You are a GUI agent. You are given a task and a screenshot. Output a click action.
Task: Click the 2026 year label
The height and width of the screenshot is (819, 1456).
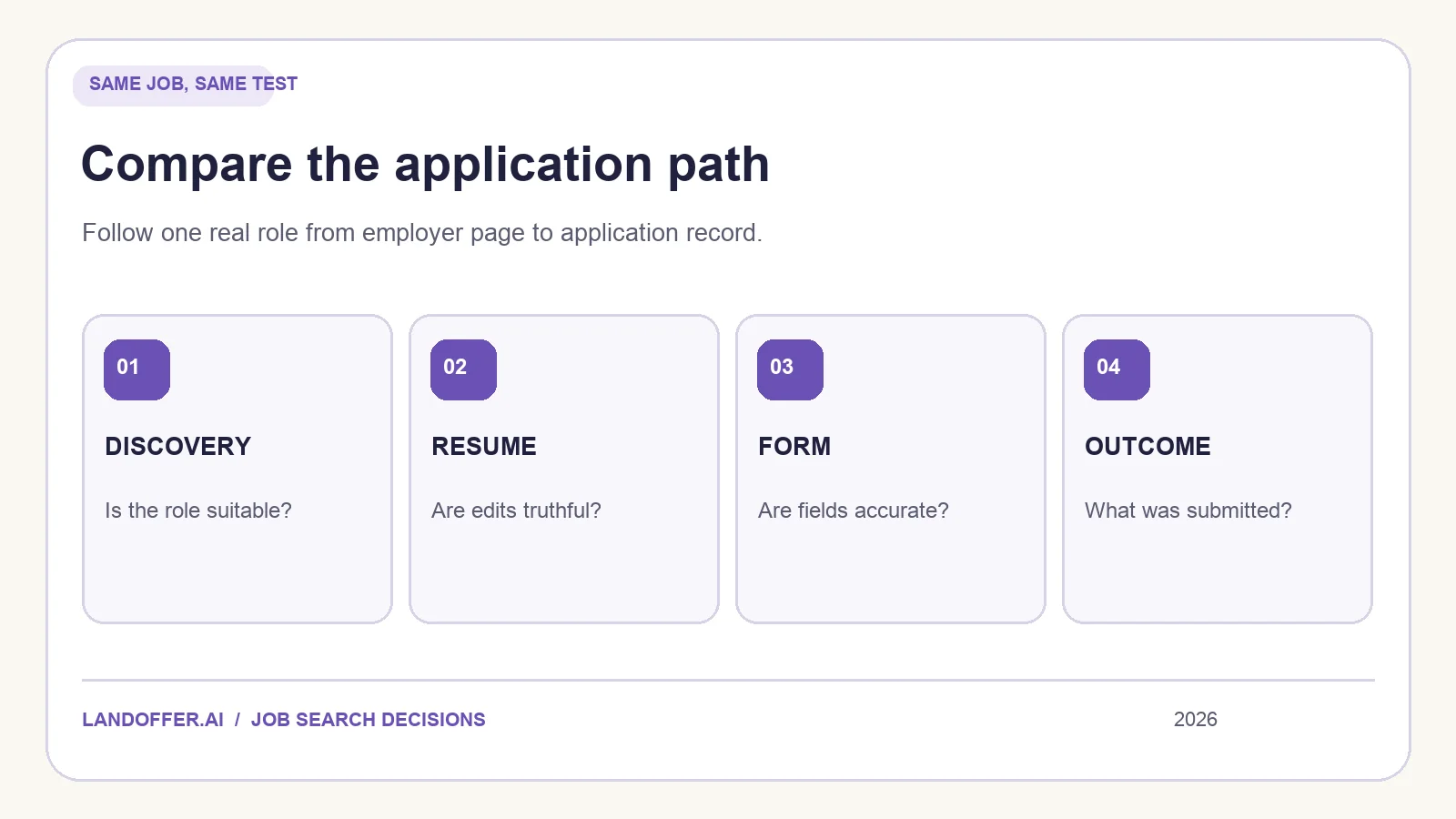click(1196, 720)
